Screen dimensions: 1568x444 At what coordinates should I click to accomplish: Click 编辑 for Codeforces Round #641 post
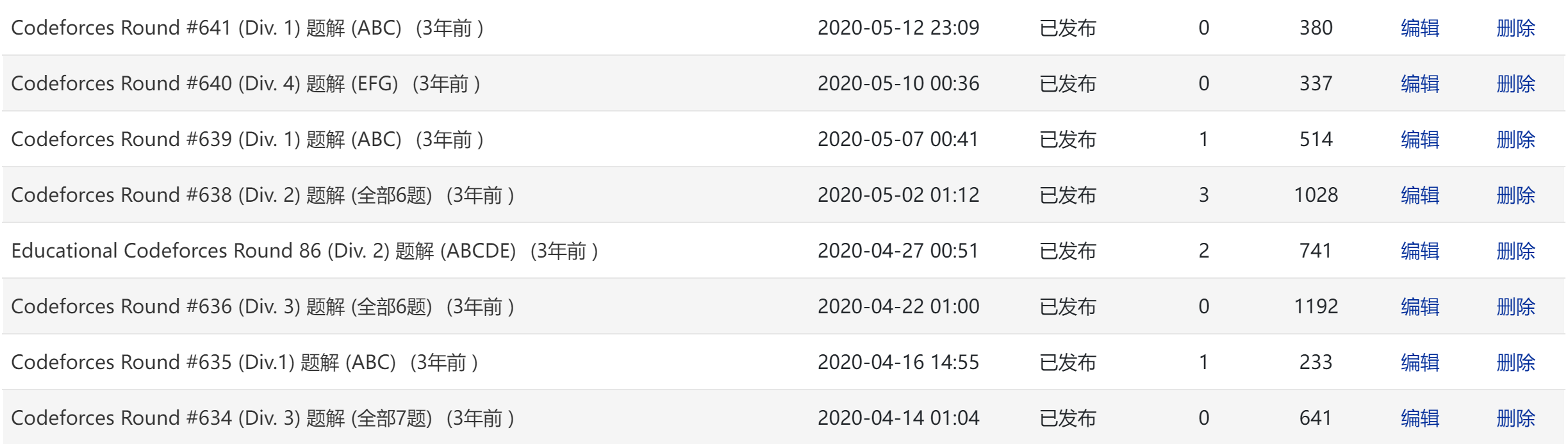[1419, 28]
